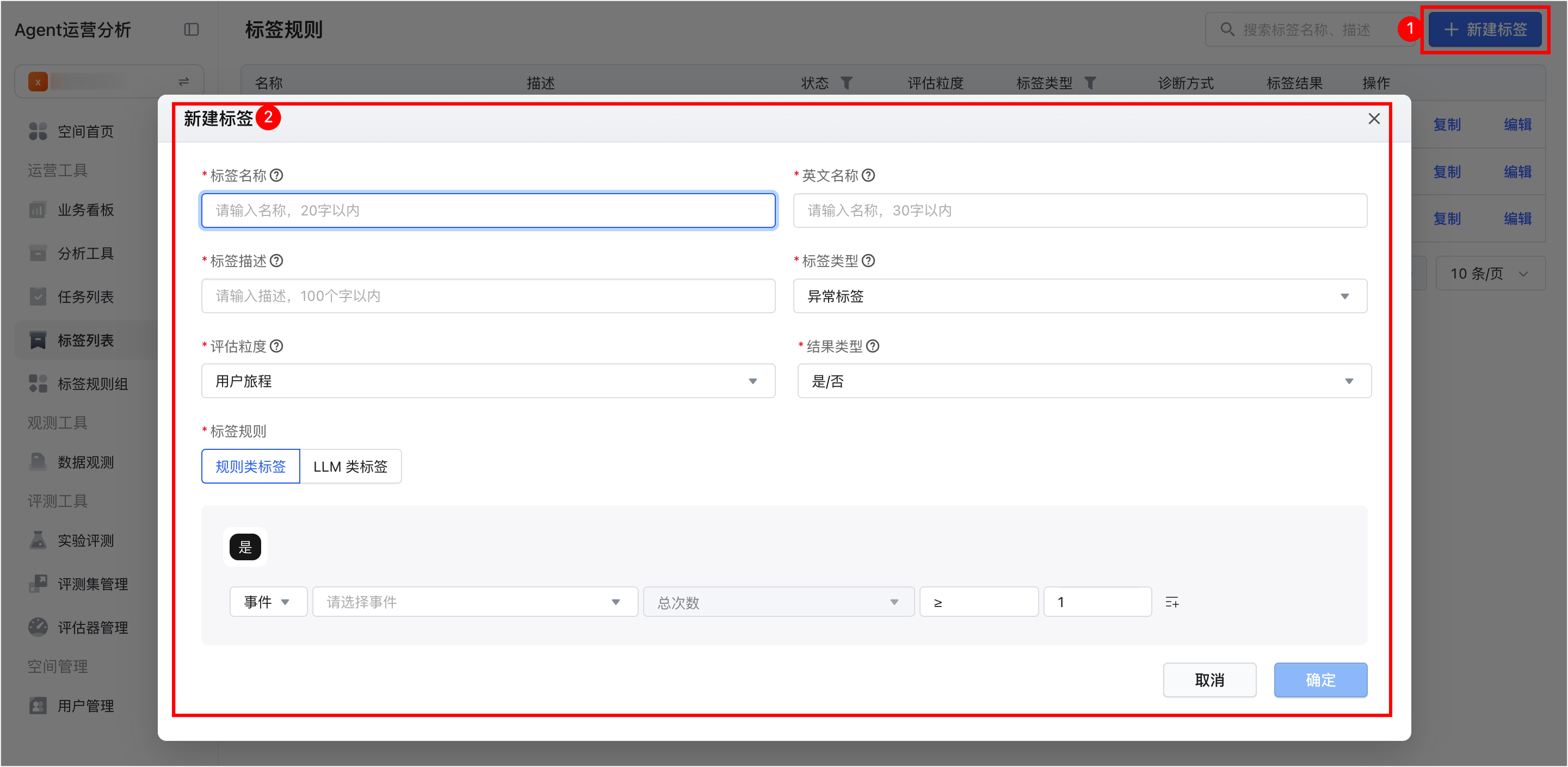Click help icon next to 结果类型
The height and width of the screenshot is (767, 1568).
coord(873,346)
